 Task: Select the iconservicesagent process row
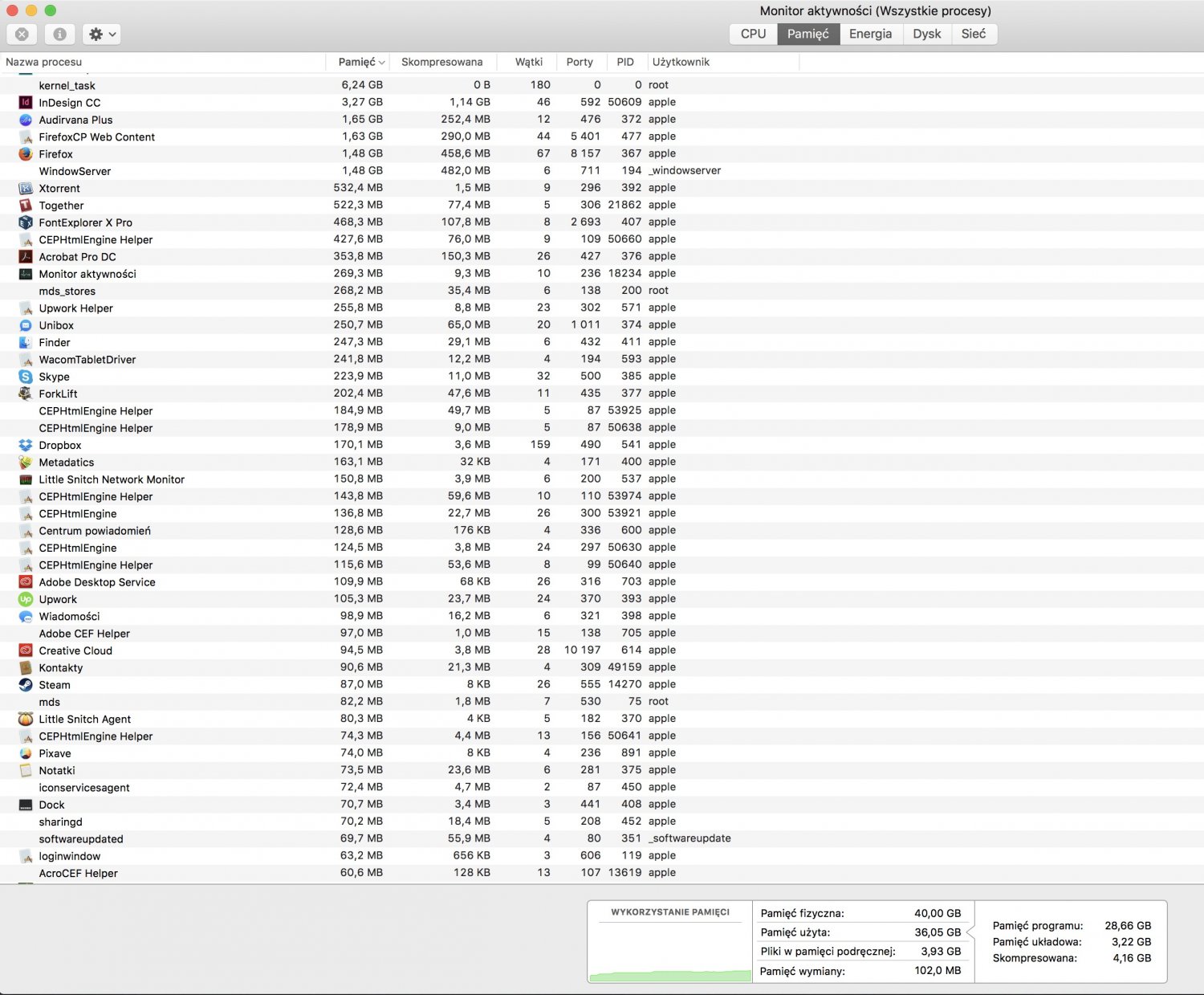pos(602,787)
